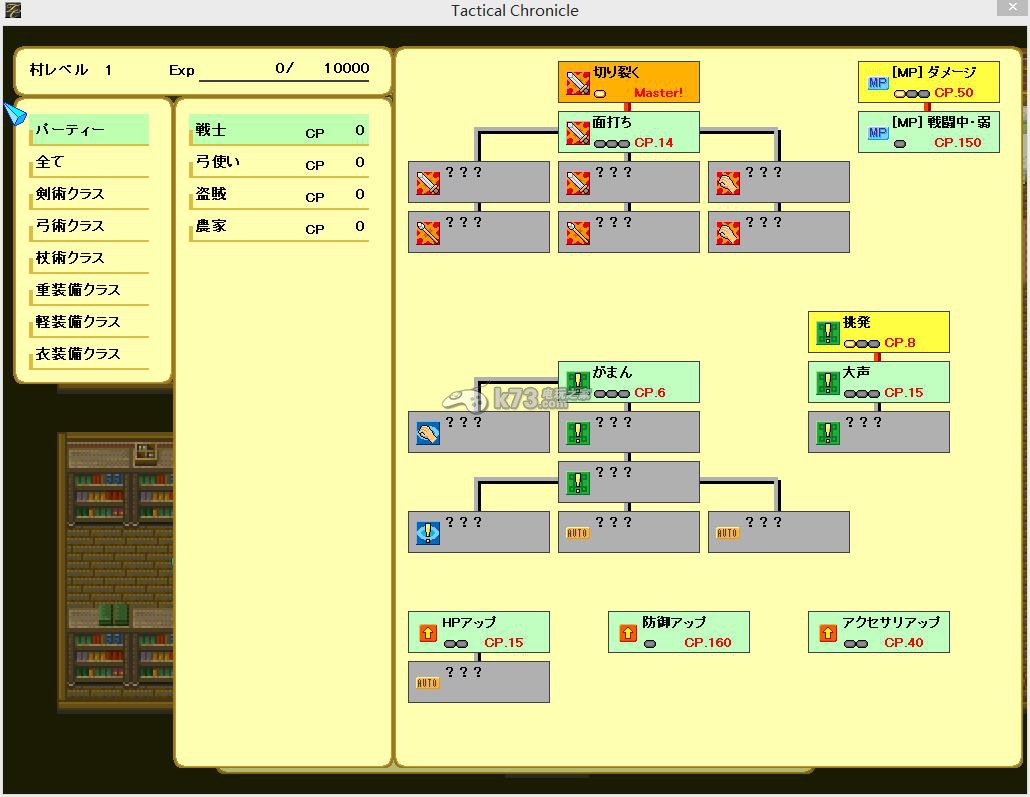The height and width of the screenshot is (797, 1030).
Task: Select 全て category in left menu
Action: click(x=90, y=162)
